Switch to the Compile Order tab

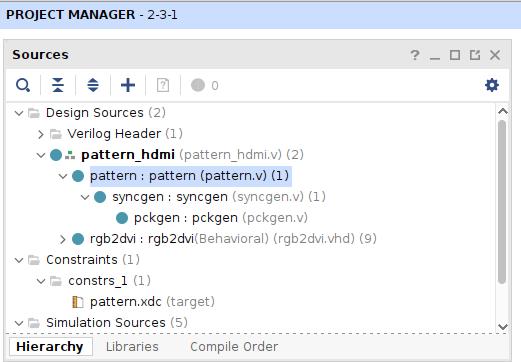(234, 347)
